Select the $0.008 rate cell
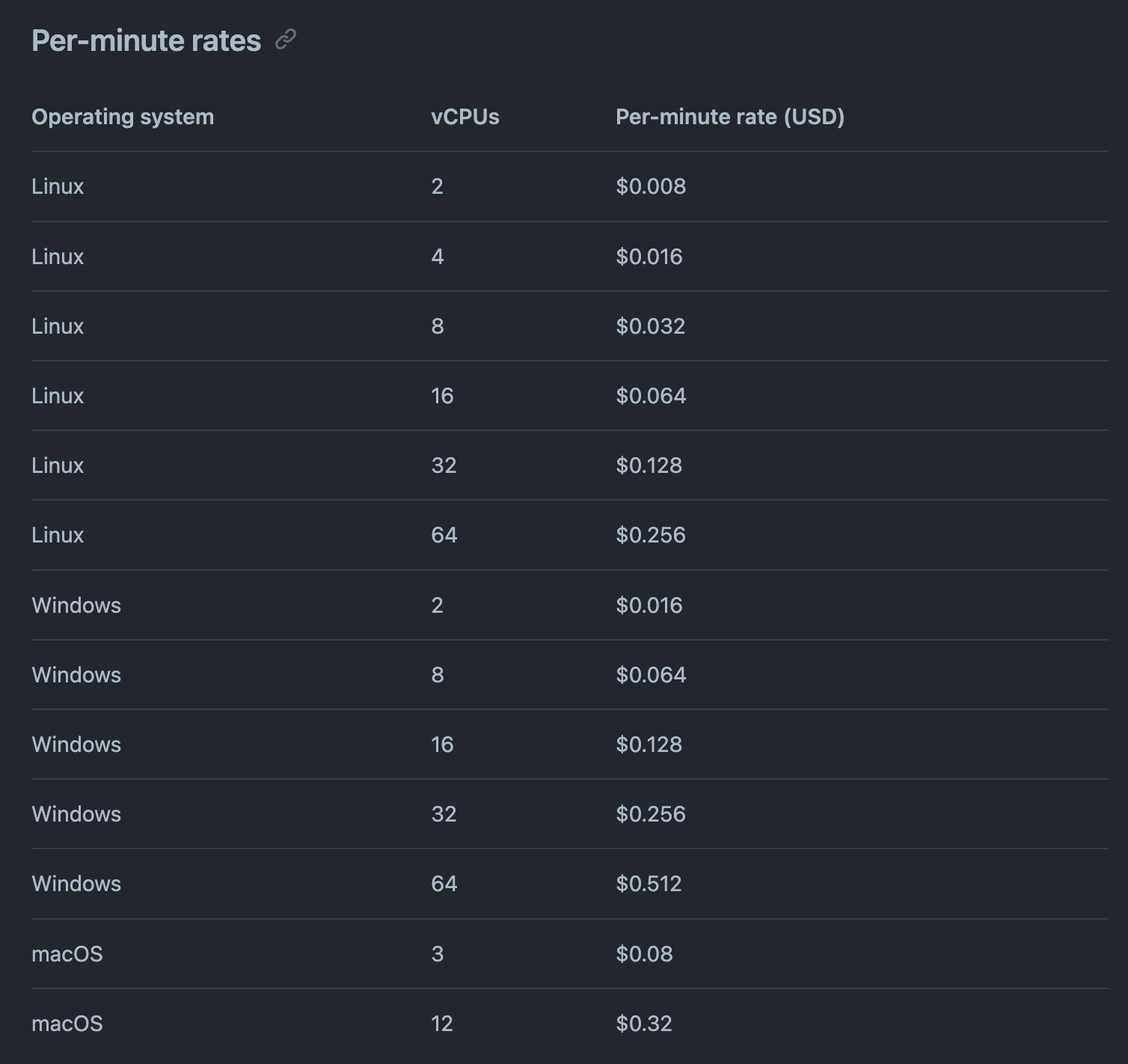Screen dimensions: 1128x1064 point(650,186)
